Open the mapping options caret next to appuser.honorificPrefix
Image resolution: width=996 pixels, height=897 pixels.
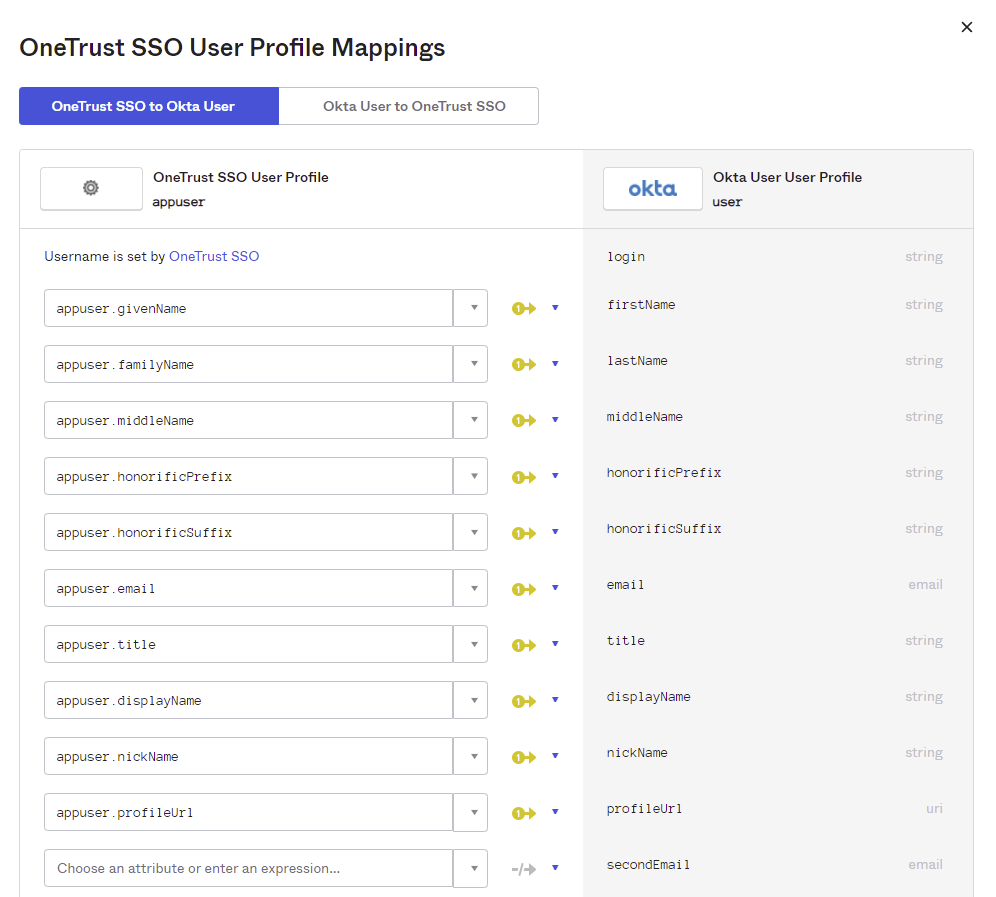[555, 477]
